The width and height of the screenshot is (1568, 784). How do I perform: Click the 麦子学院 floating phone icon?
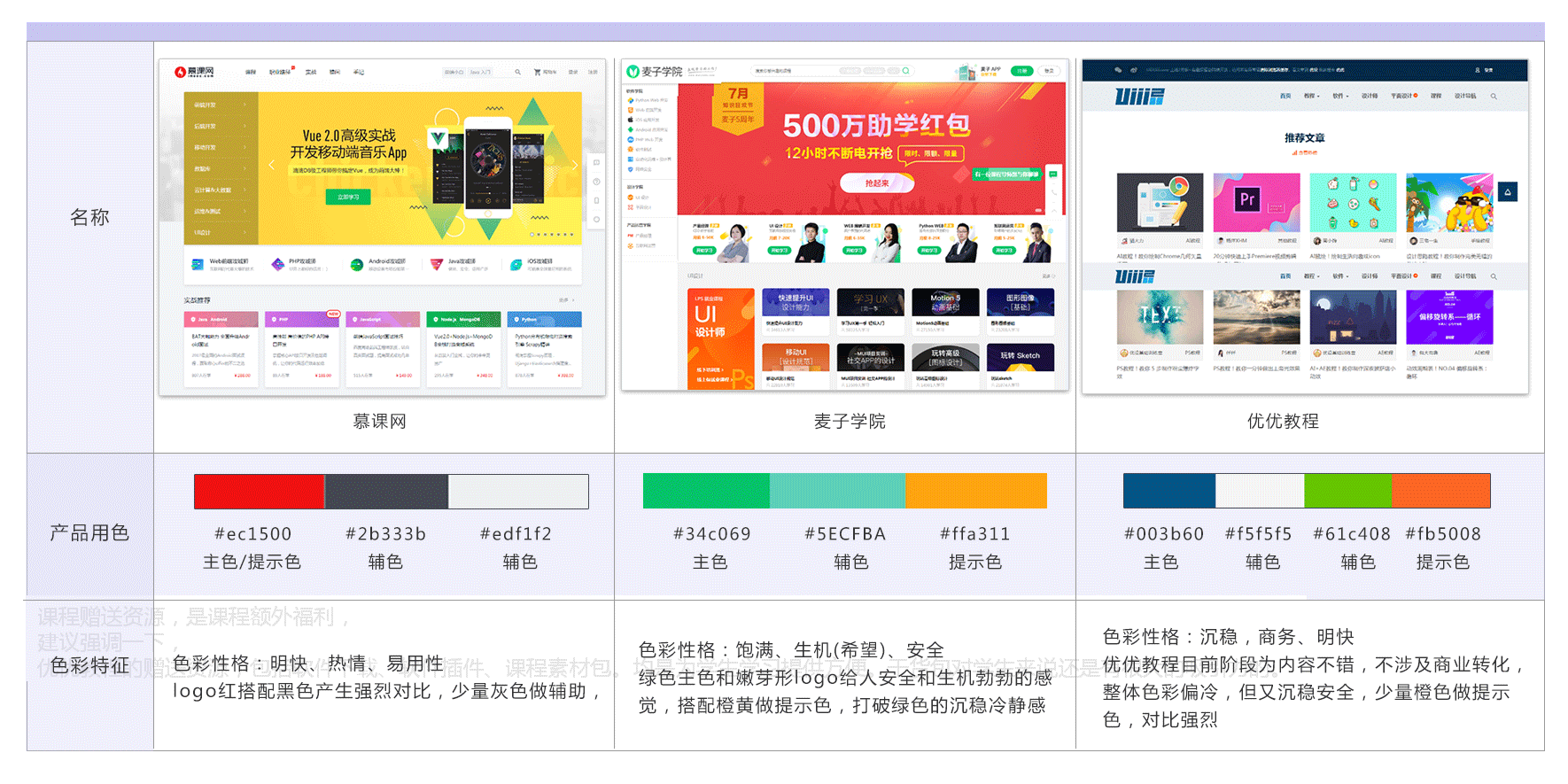tap(1054, 191)
